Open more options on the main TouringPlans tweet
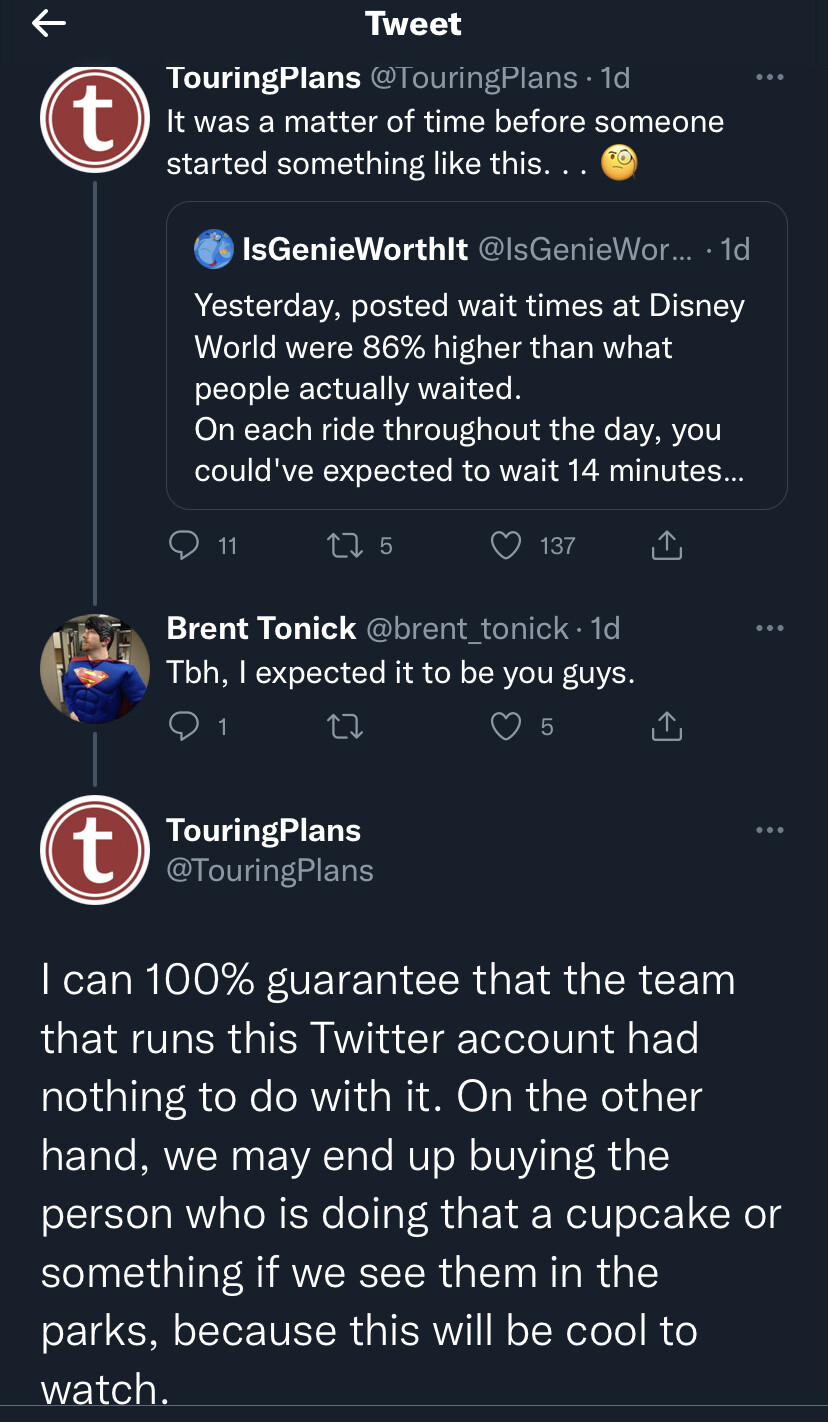The width and height of the screenshot is (828, 1422). point(770,830)
